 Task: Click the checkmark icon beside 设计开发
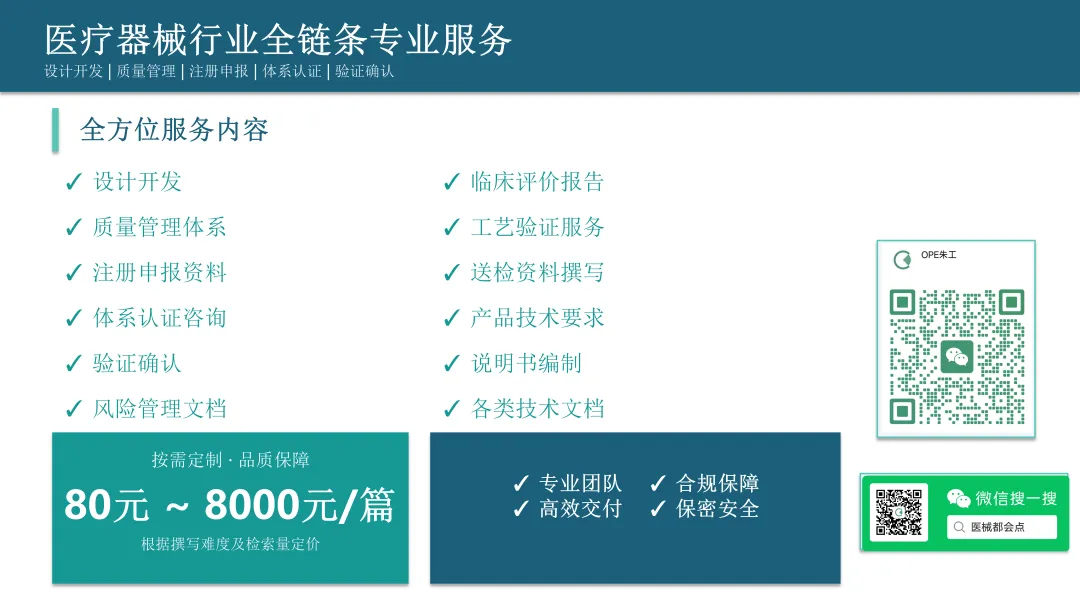(73, 182)
